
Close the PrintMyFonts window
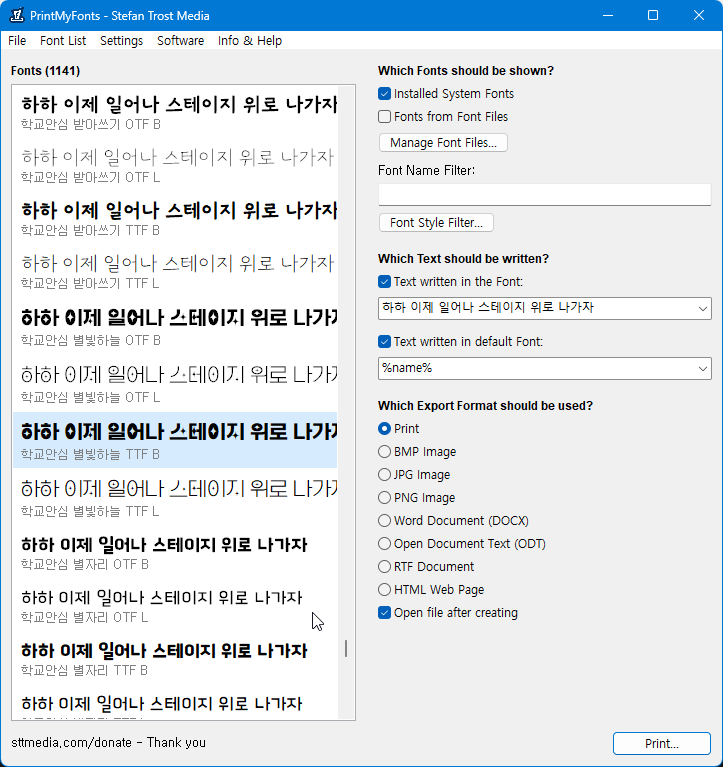699,15
